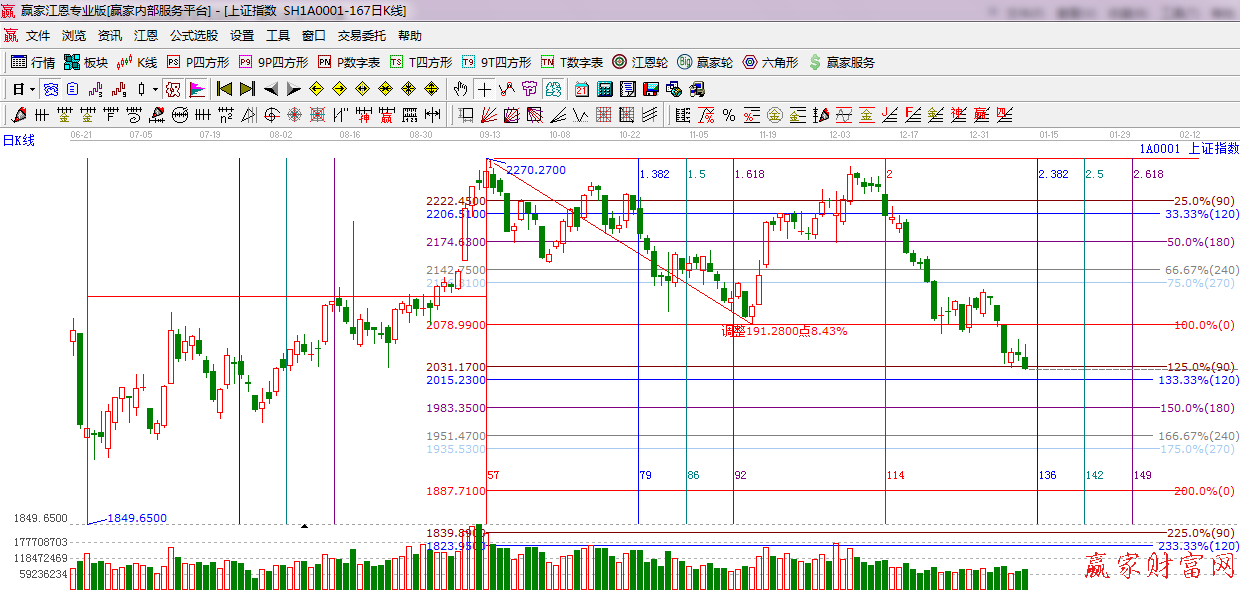Open the P四方形 square chart
Viewport: 1240px width, 590px height.
pos(197,62)
